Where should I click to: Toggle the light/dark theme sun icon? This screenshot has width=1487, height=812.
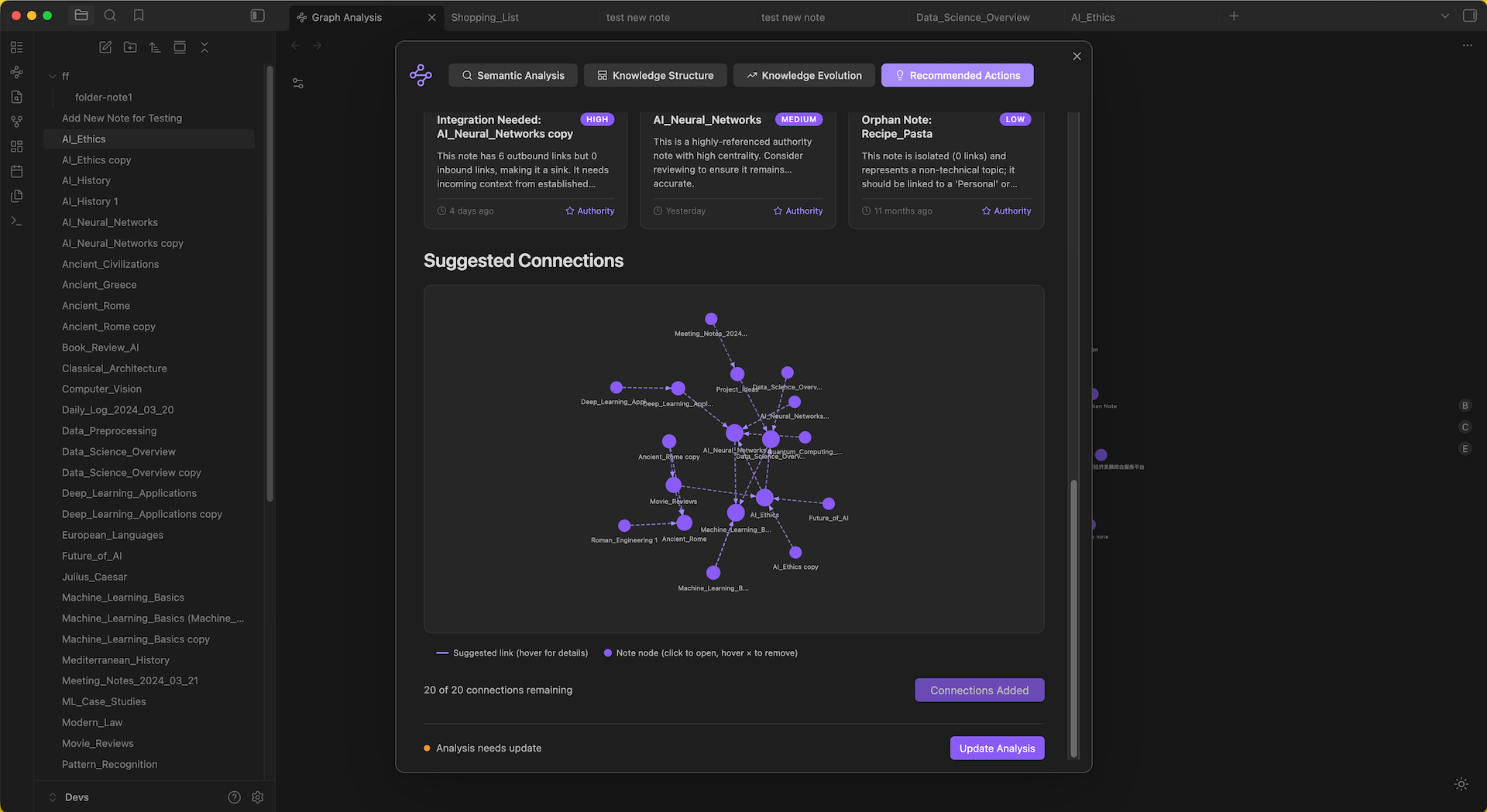pos(1461,784)
